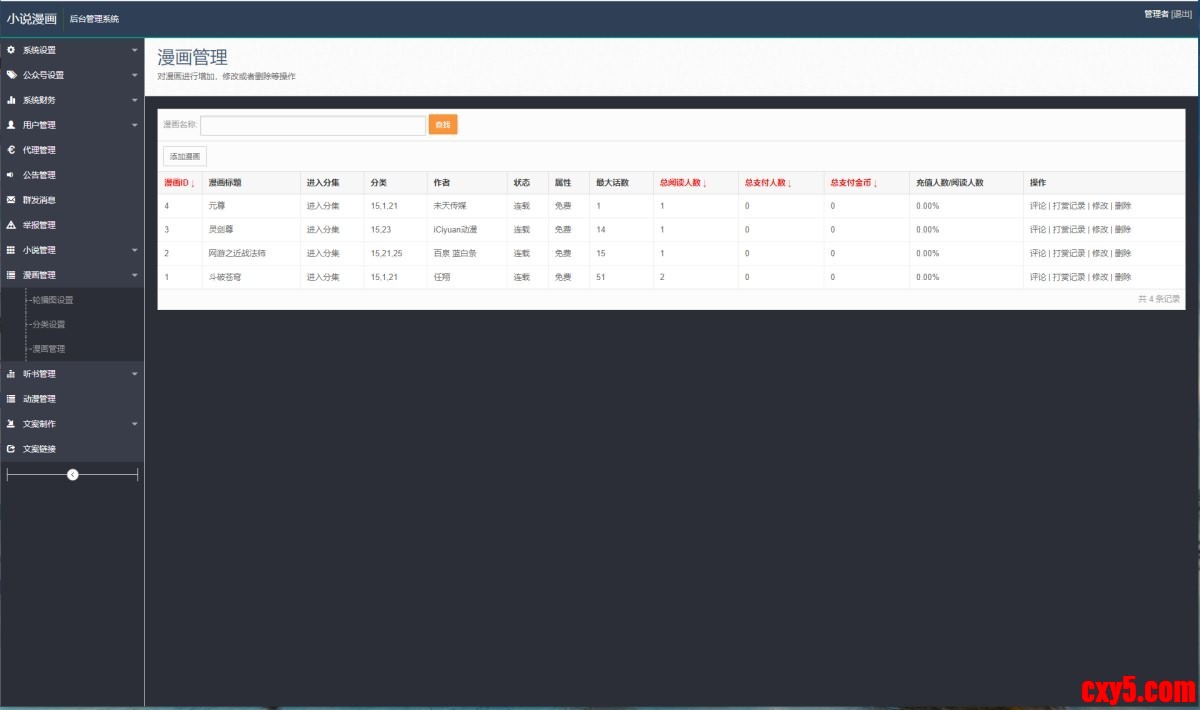1200x710 pixels.
Task: Focus the 漫画名称 search input
Action: [313, 125]
